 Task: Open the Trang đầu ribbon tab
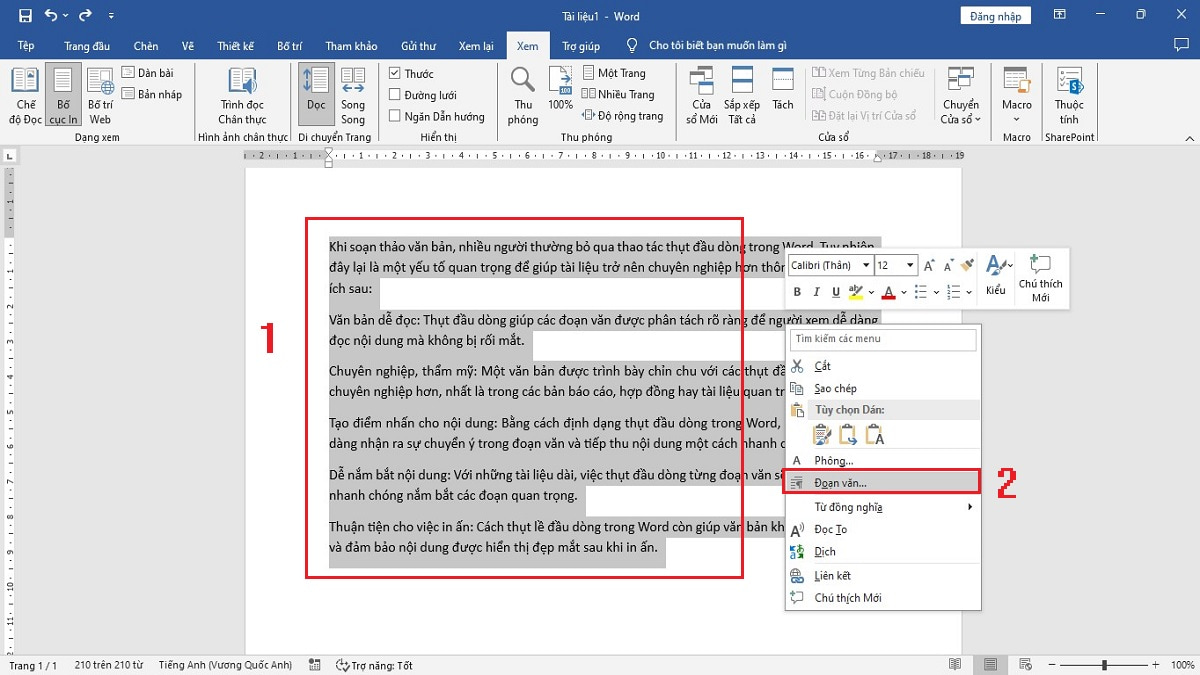tap(87, 46)
